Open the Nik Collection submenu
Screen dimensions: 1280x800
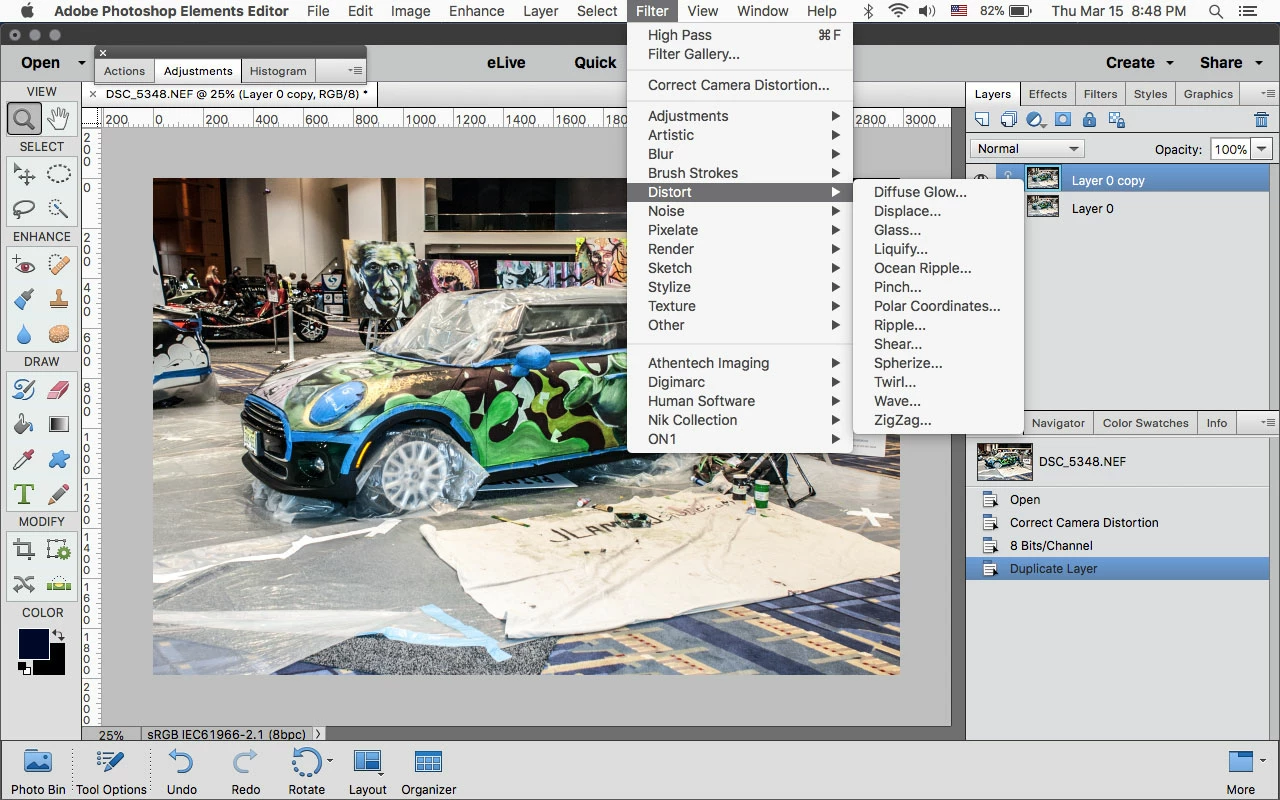740,420
